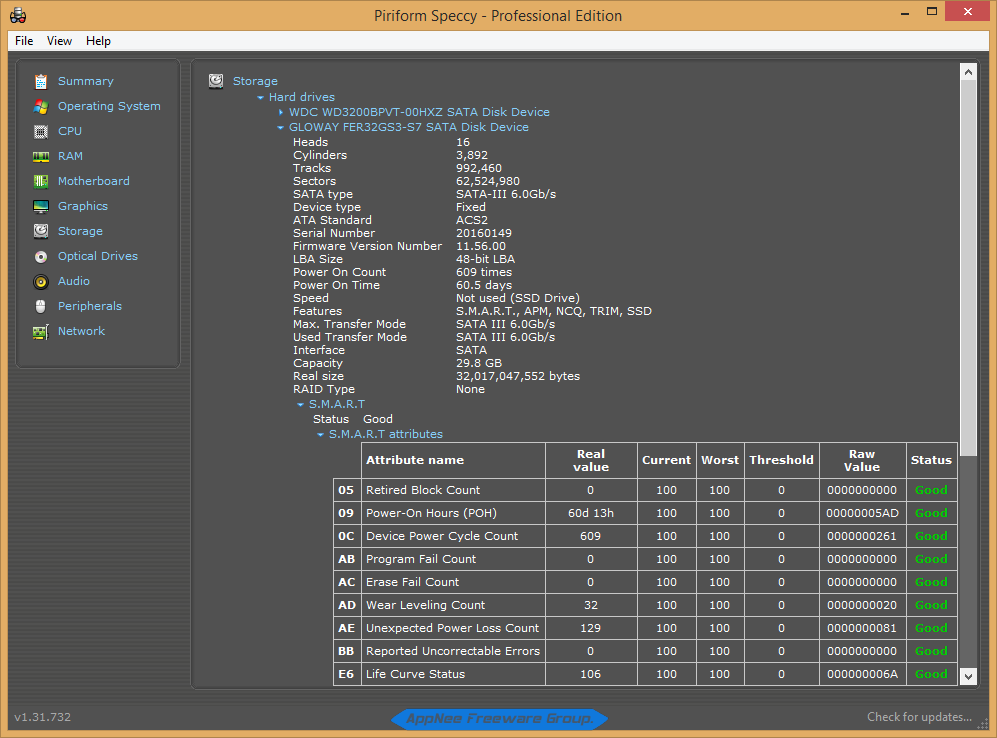The height and width of the screenshot is (738, 997).
Task: Go to the Summary section
Action: pos(86,81)
